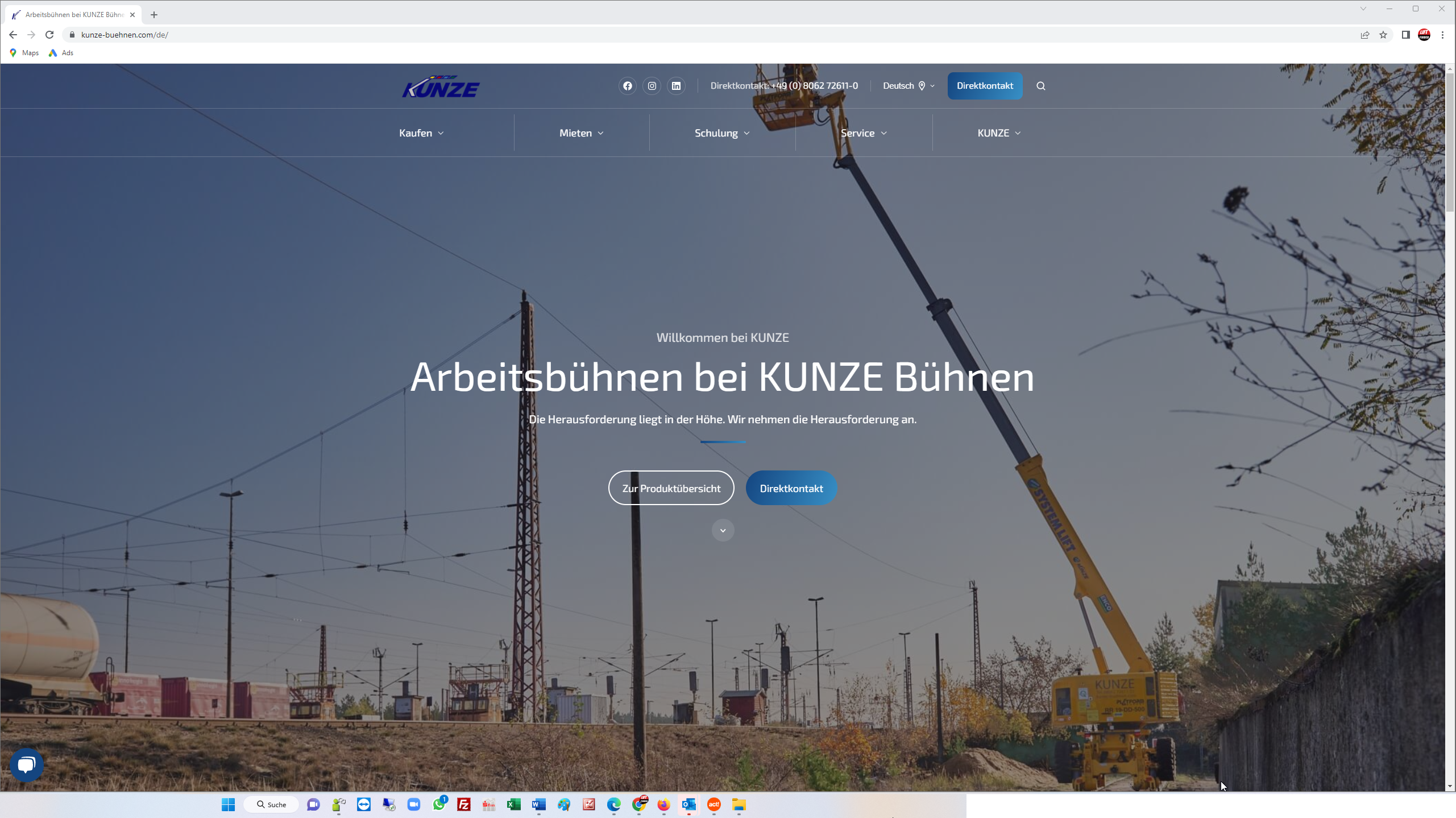
Task: Click the round scroll-down chevron button
Action: tap(723, 530)
